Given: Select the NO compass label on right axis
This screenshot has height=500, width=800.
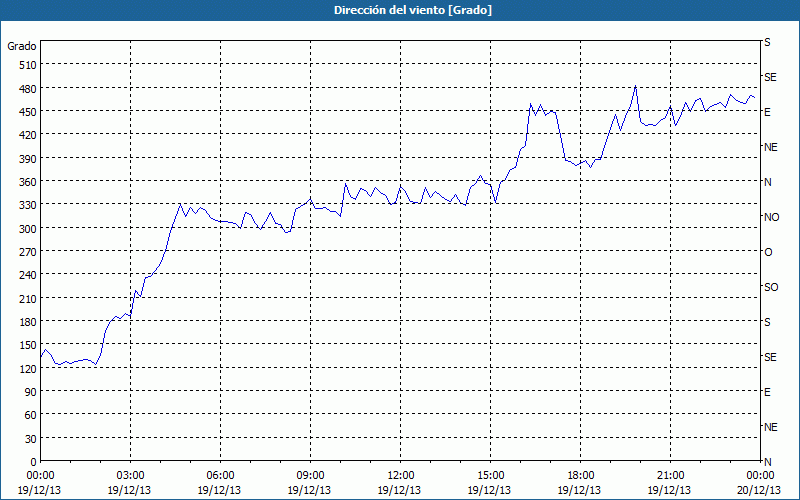Looking at the screenshot, I should pos(771,217).
